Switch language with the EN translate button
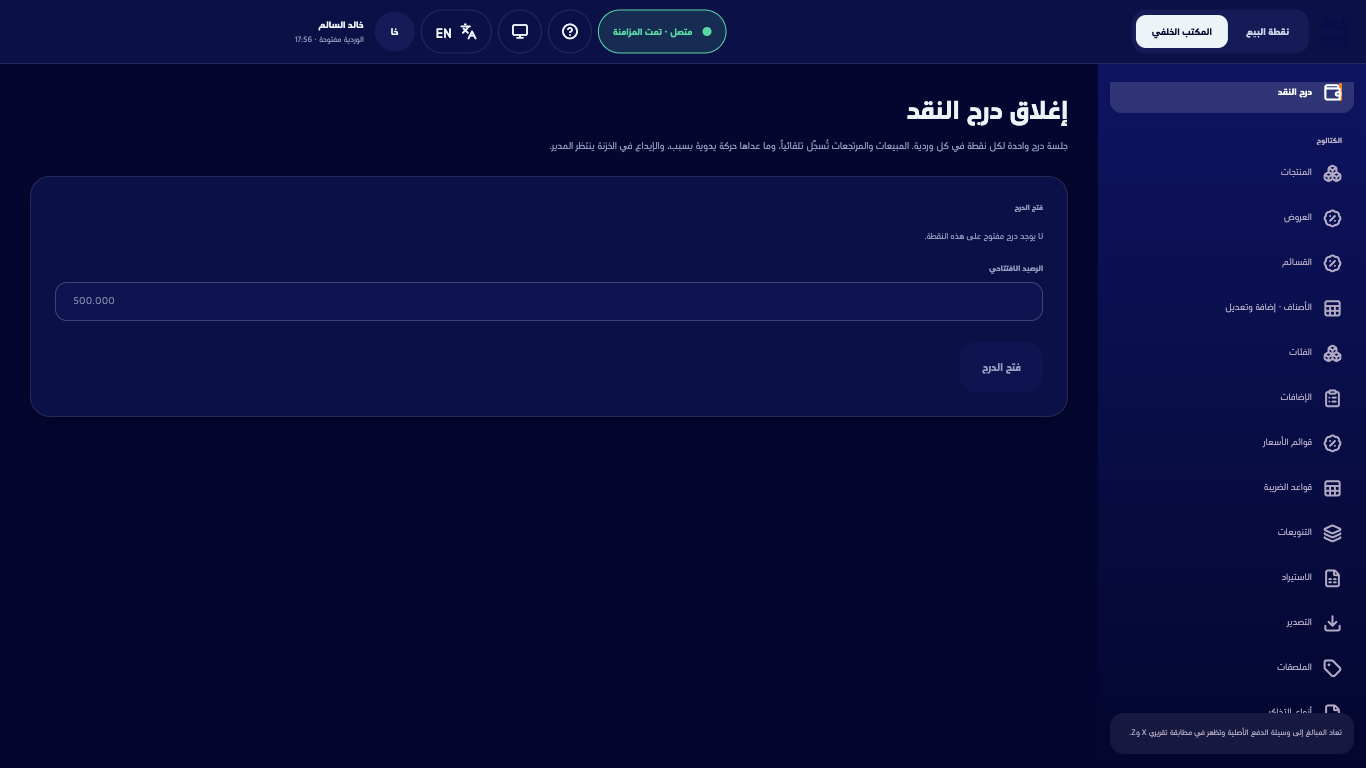The width and height of the screenshot is (1366, 768). (456, 31)
